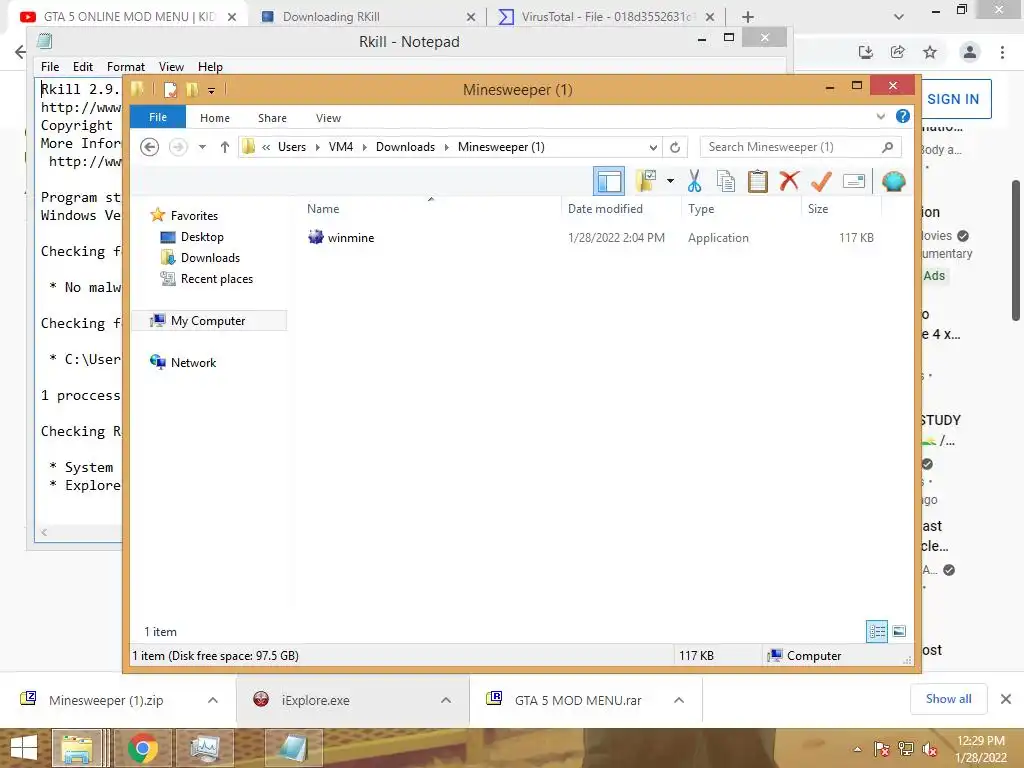Click the Paste clipboard icon

(x=758, y=181)
